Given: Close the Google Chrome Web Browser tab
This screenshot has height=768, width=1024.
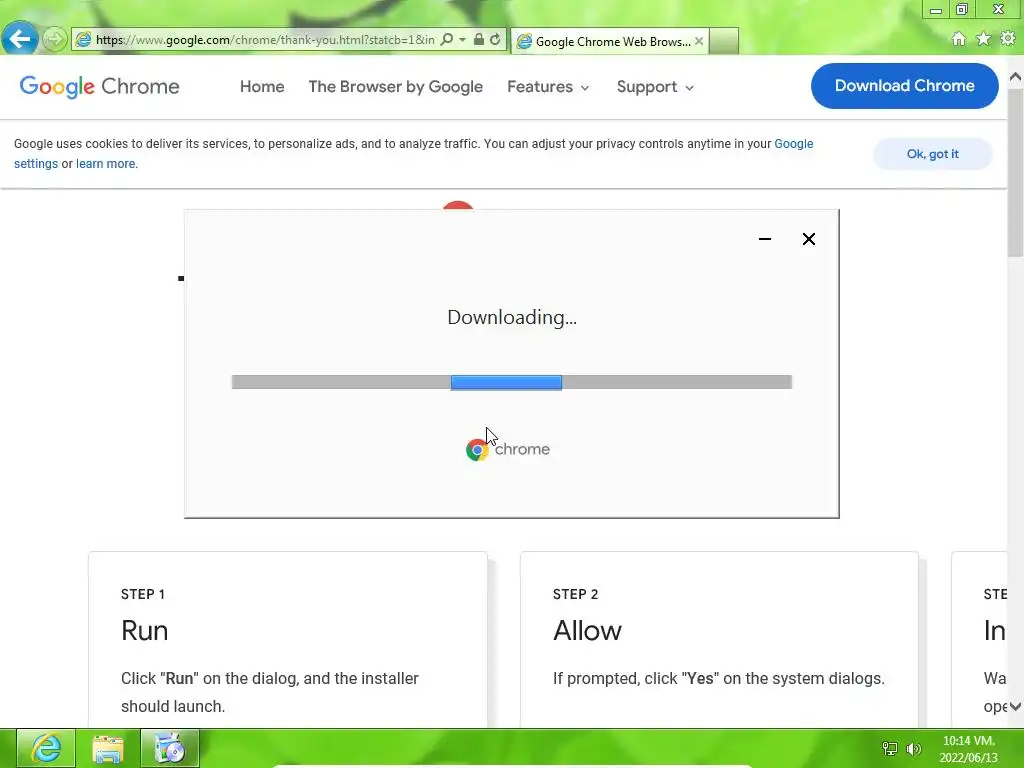Looking at the screenshot, I should [x=699, y=41].
